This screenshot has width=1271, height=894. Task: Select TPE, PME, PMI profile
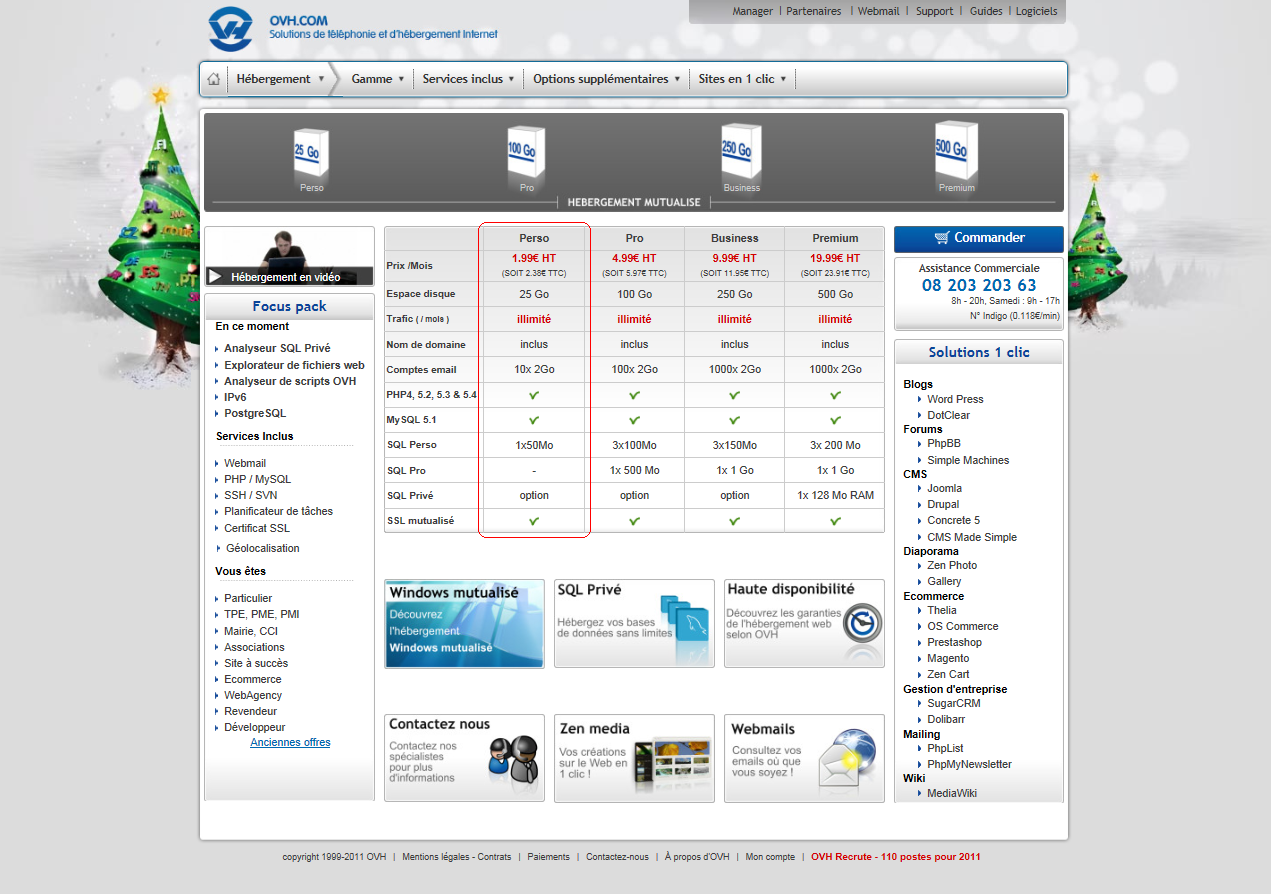point(261,615)
